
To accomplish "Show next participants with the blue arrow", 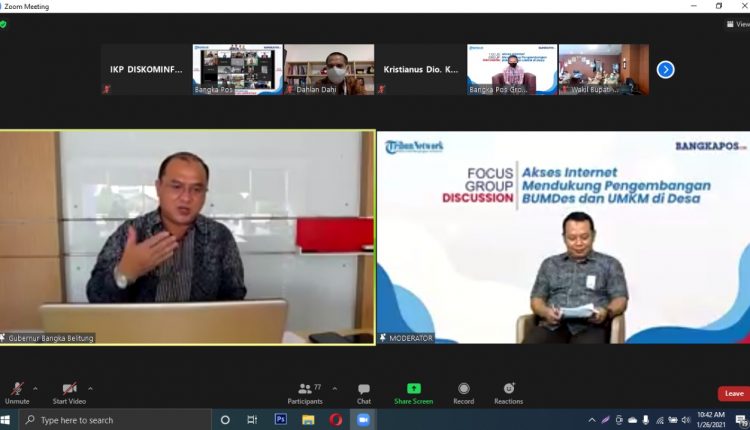I will coord(665,69).
